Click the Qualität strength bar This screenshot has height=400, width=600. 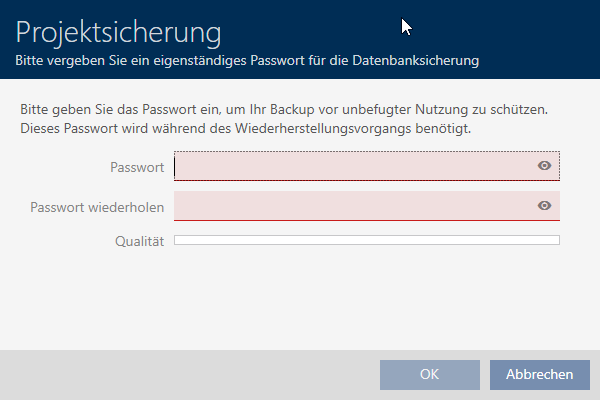click(x=366, y=240)
